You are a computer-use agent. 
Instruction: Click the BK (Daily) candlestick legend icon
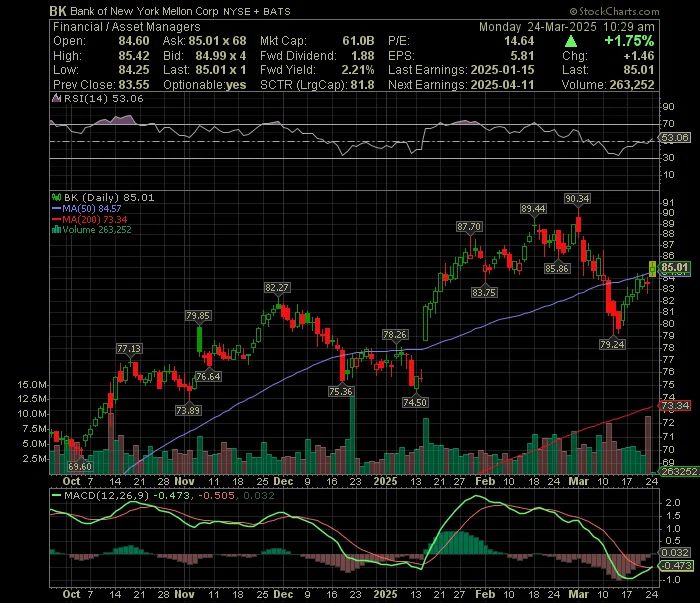[57, 197]
